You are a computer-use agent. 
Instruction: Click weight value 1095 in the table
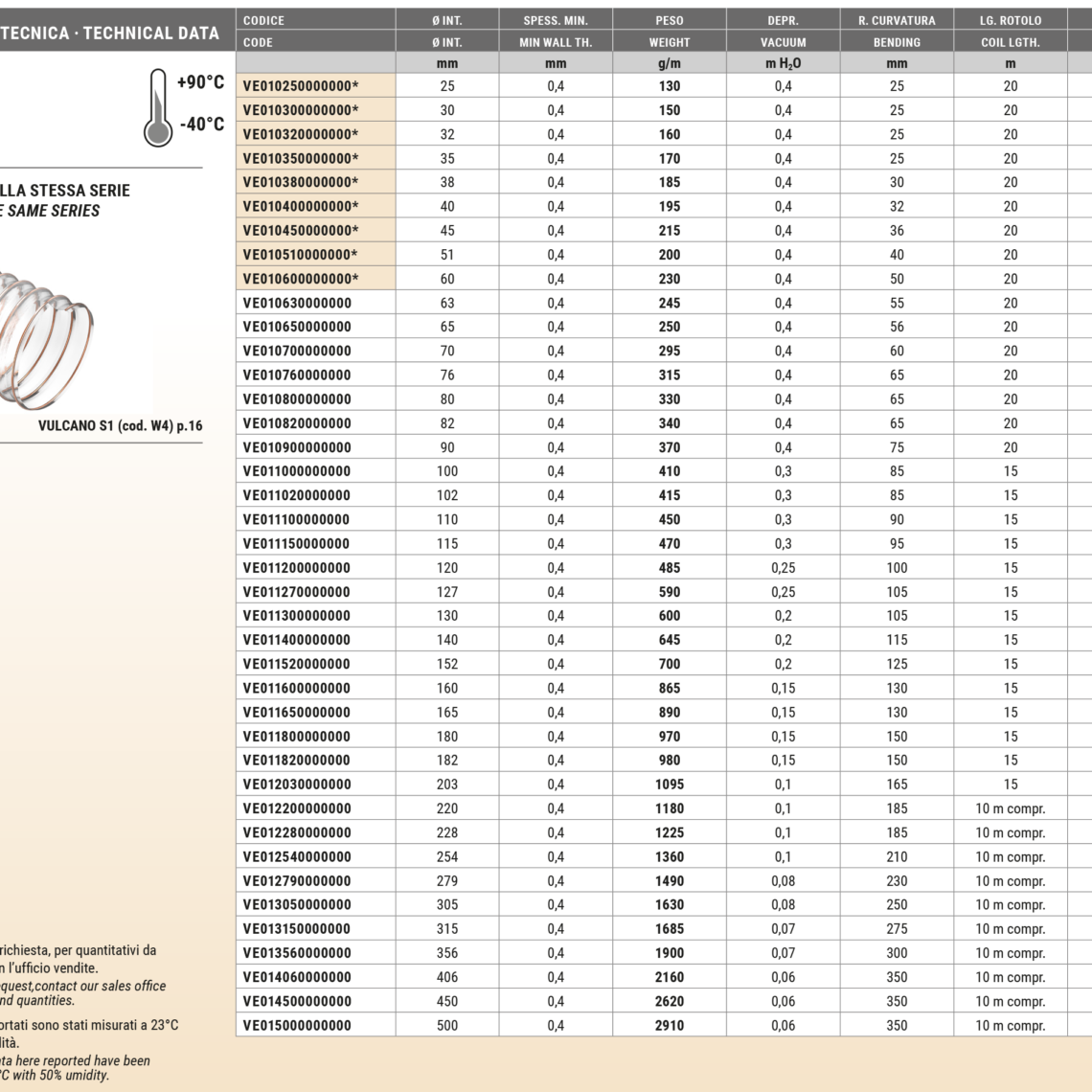(x=670, y=785)
